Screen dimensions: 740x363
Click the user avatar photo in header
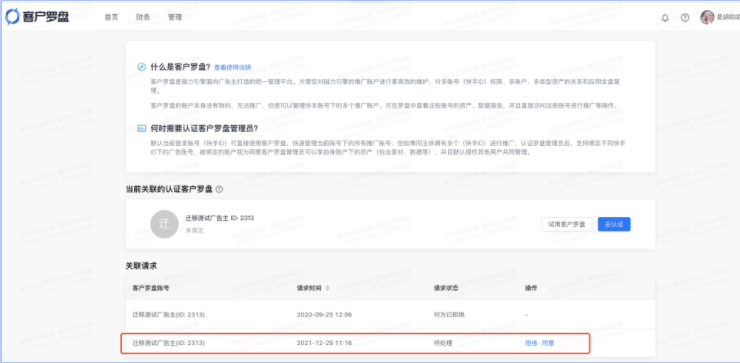click(707, 17)
